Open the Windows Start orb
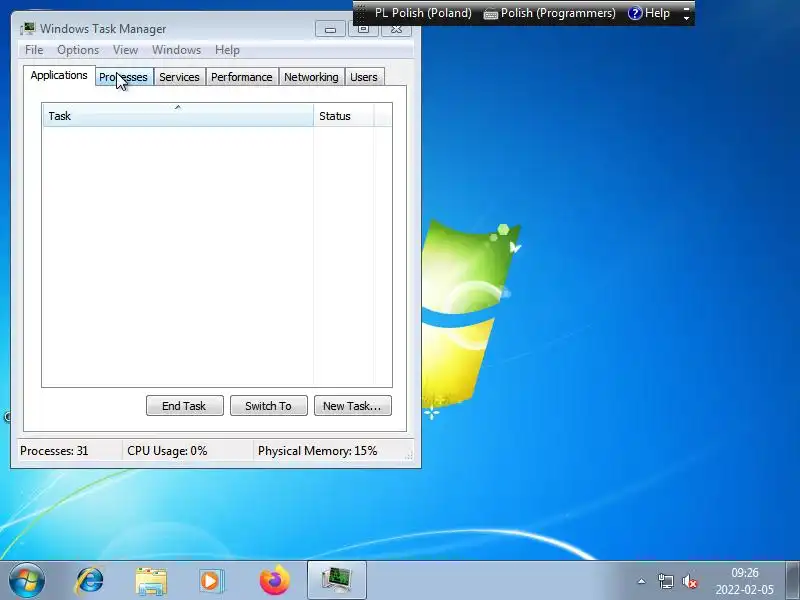The image size is (800, 600). [x=27, y=581]
